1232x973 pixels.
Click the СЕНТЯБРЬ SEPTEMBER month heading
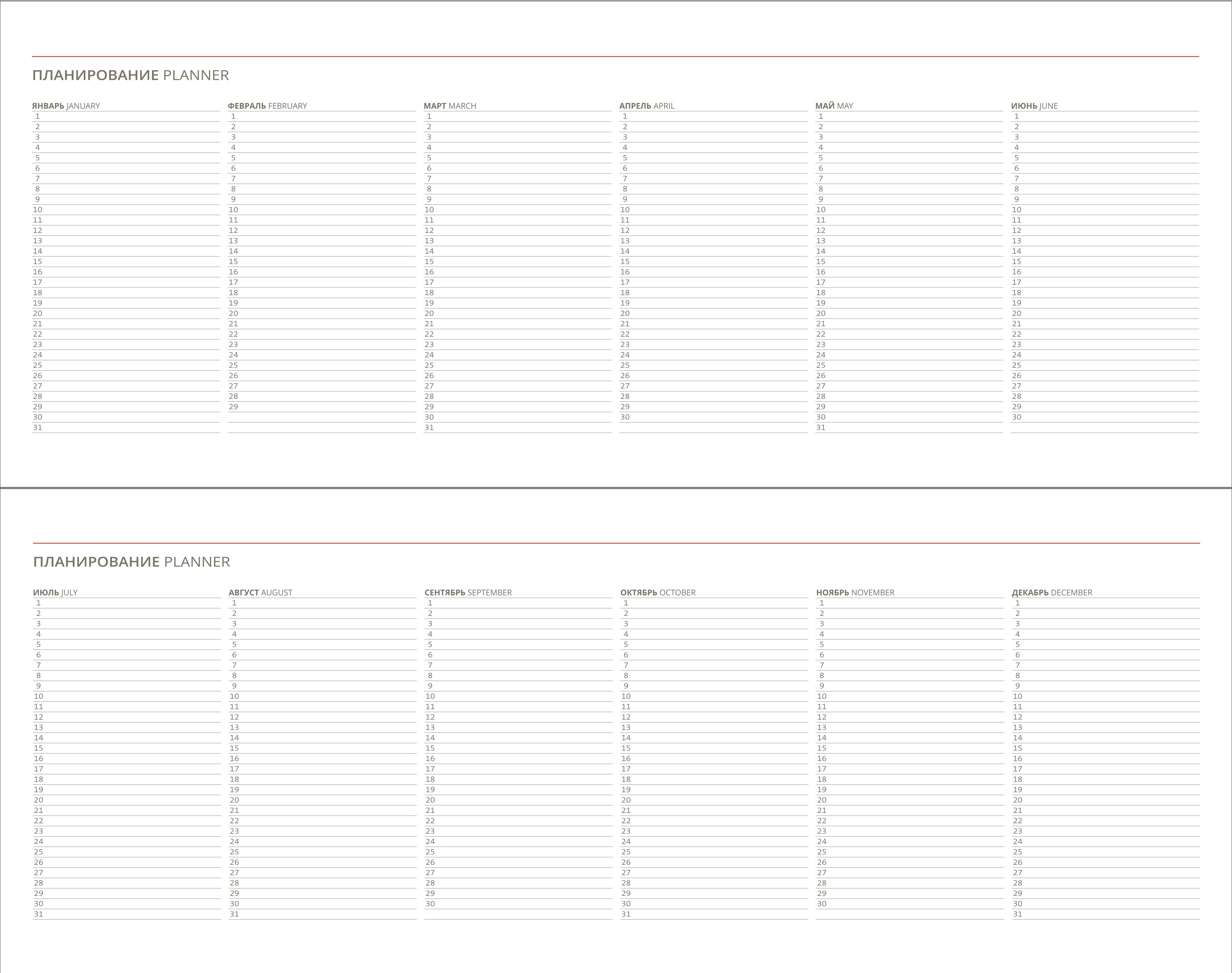pos(468,592)
